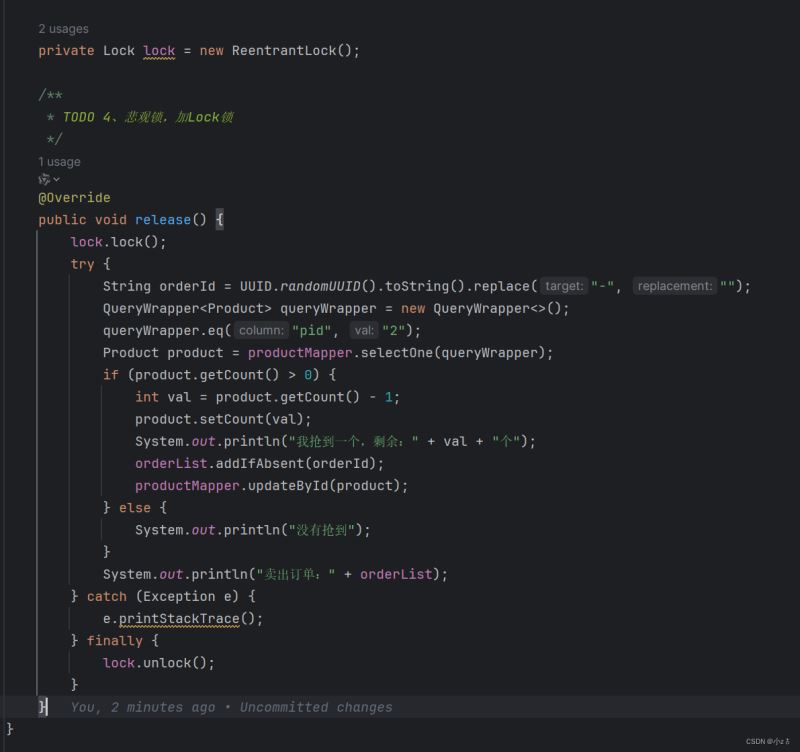Click the '我抢到一个' string literal
Image resolution: width=800 pixels, height=752 pixels.
tap(354, 441)
